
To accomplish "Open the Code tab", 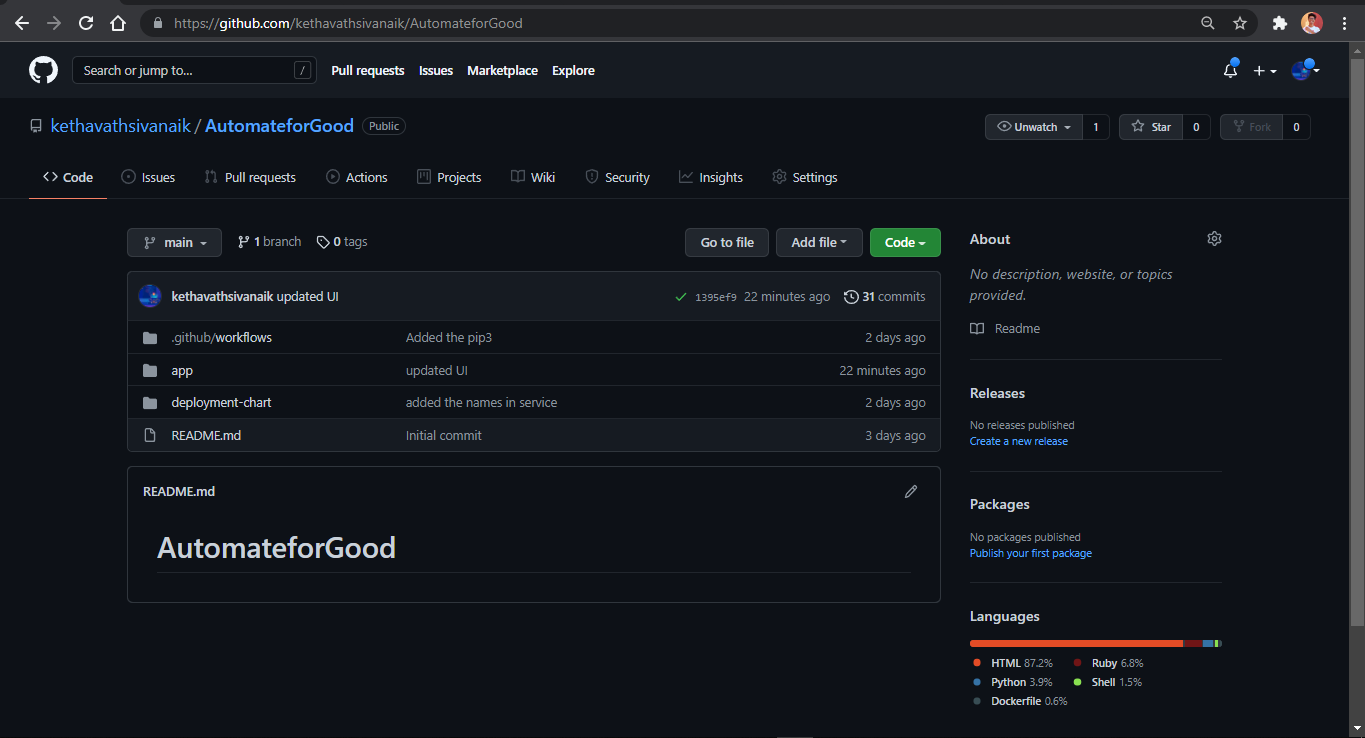I will [68, 177].
